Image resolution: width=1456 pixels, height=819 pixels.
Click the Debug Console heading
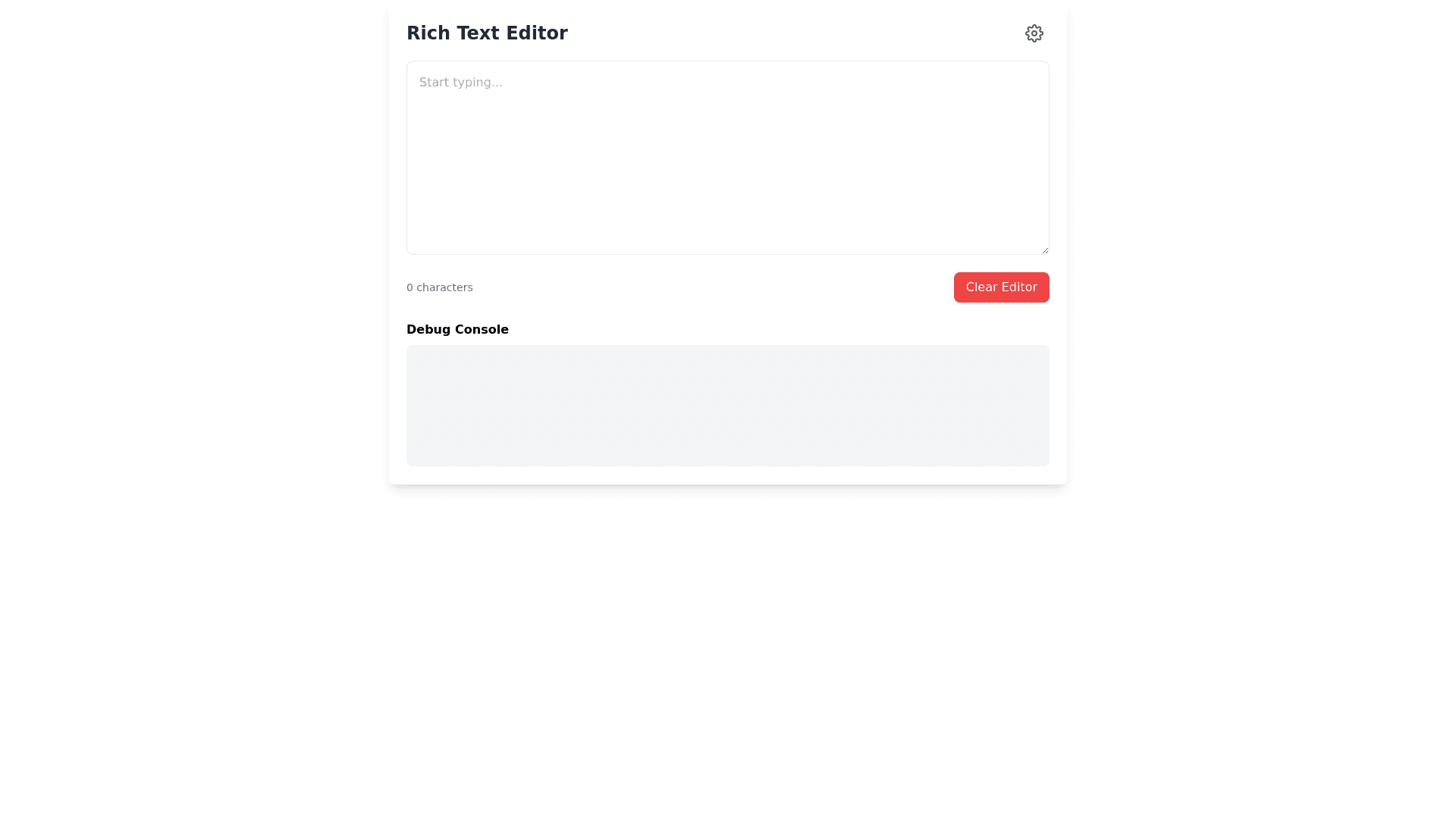(457, 330)
